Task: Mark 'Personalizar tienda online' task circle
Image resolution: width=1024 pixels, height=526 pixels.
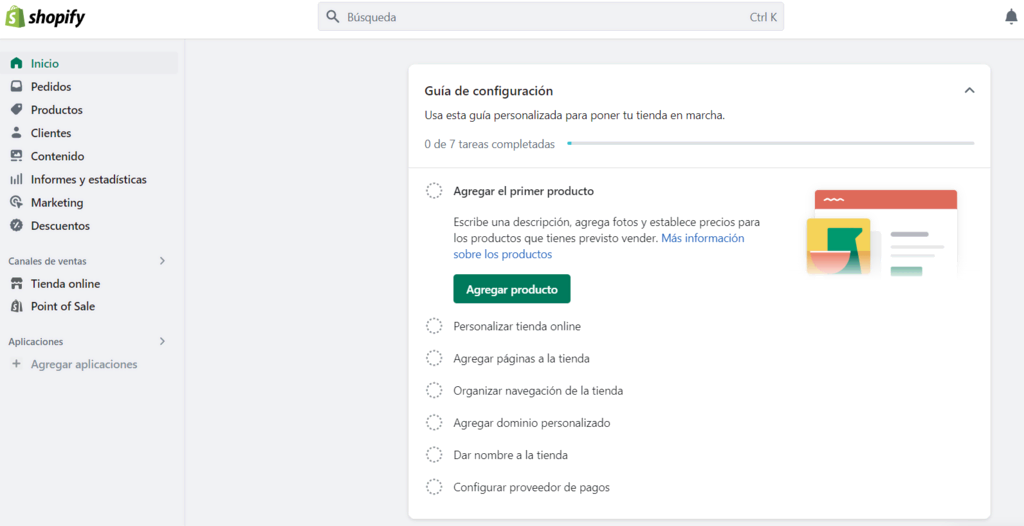Action: [x=434, y=326]
